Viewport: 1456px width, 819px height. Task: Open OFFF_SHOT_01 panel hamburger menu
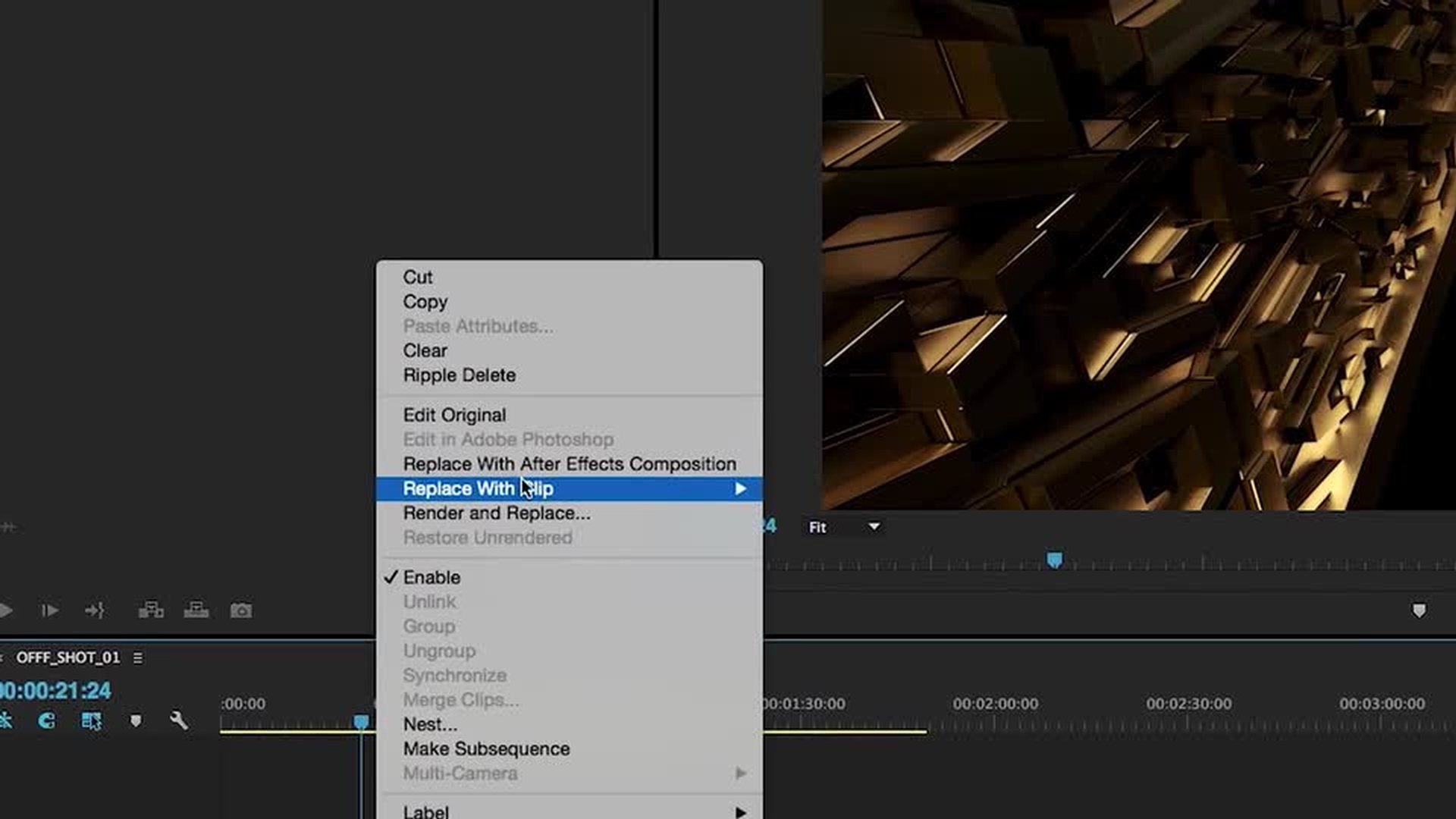[x=138, y=658]
